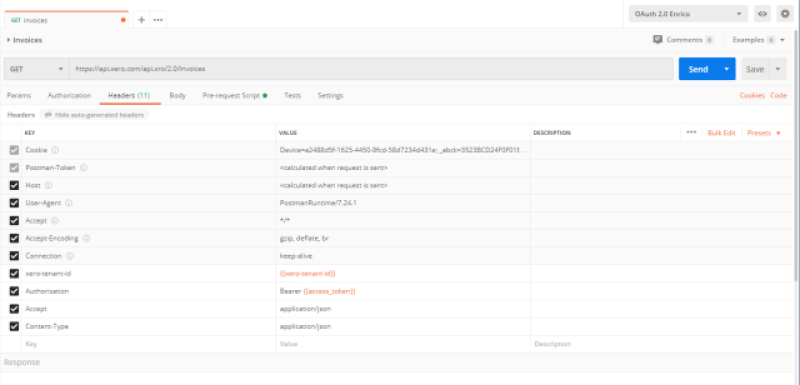Click the Comments speech bubble icon
Screen dimensions: 800x385
658,39
